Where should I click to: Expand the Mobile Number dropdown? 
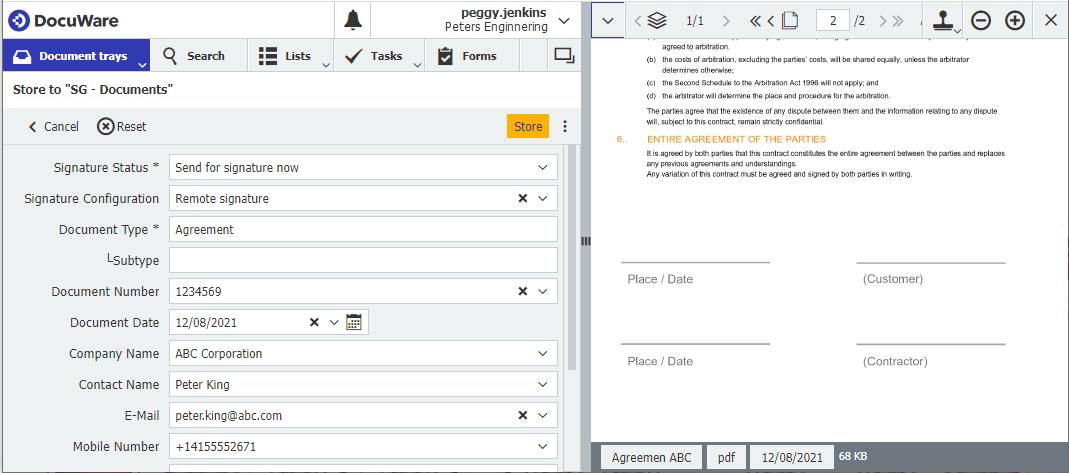coord(543,446)
